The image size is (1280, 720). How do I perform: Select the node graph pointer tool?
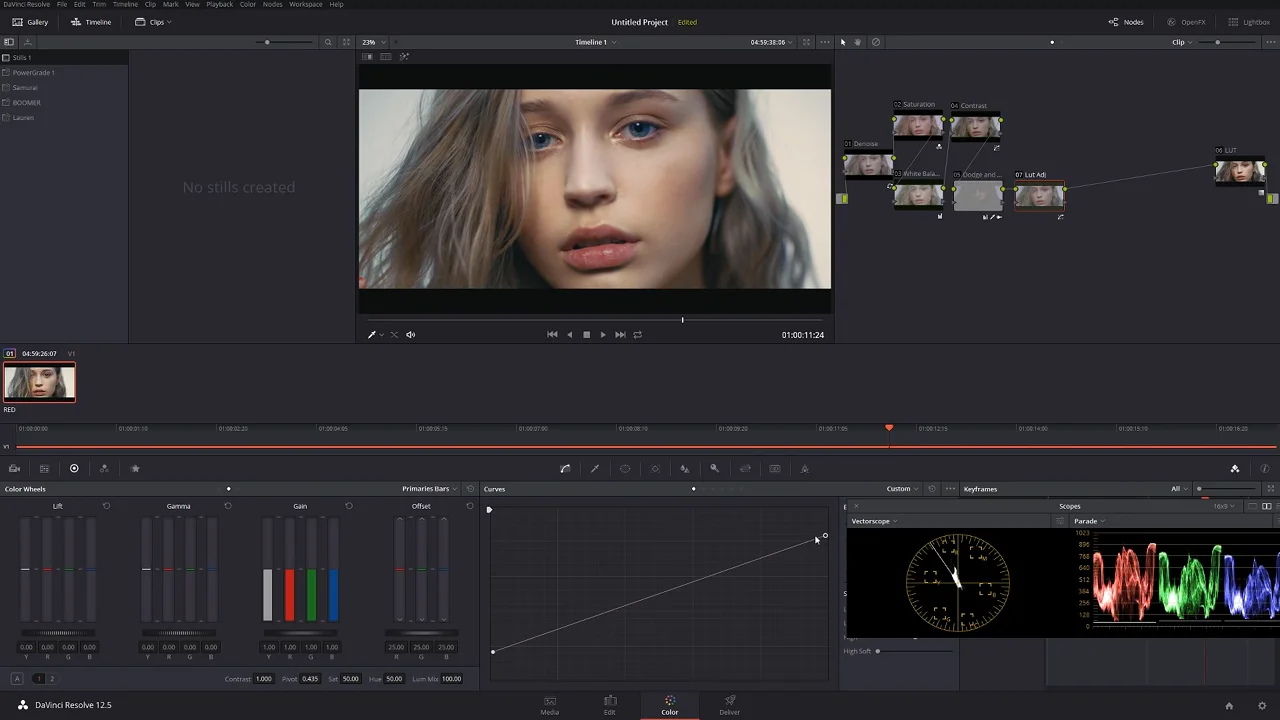[843, 42]
